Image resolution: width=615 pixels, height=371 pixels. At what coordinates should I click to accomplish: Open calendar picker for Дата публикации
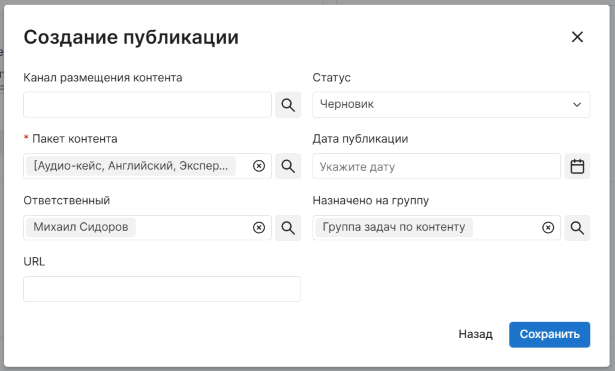coord(577,166)
